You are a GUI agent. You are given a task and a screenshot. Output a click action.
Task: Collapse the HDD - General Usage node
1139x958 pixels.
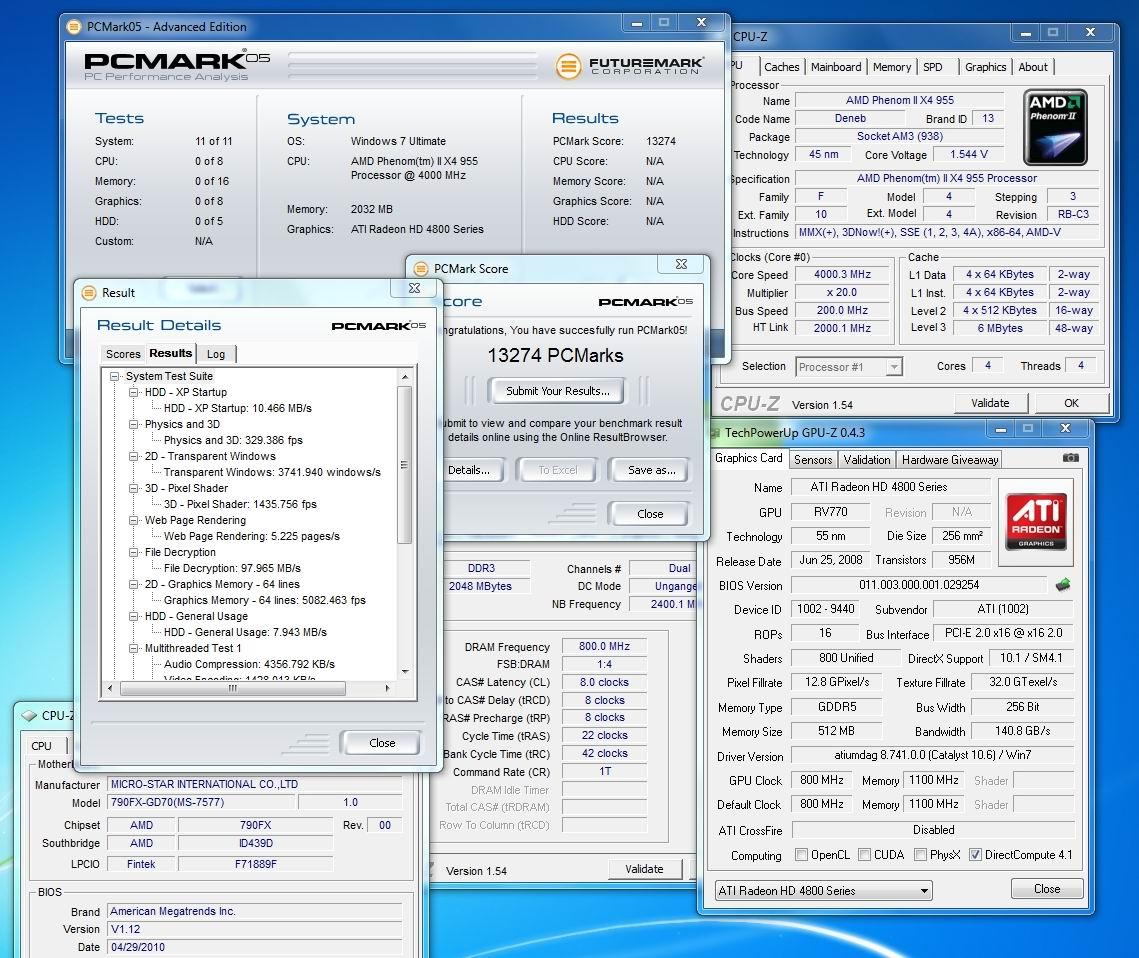(134, 616)
